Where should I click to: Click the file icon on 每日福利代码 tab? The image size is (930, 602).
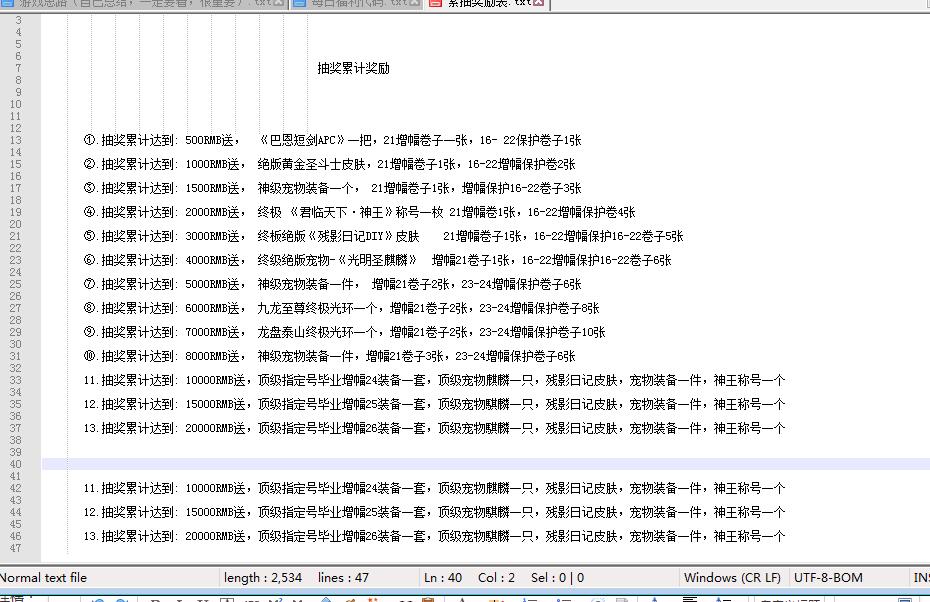[x=298, y=4]
